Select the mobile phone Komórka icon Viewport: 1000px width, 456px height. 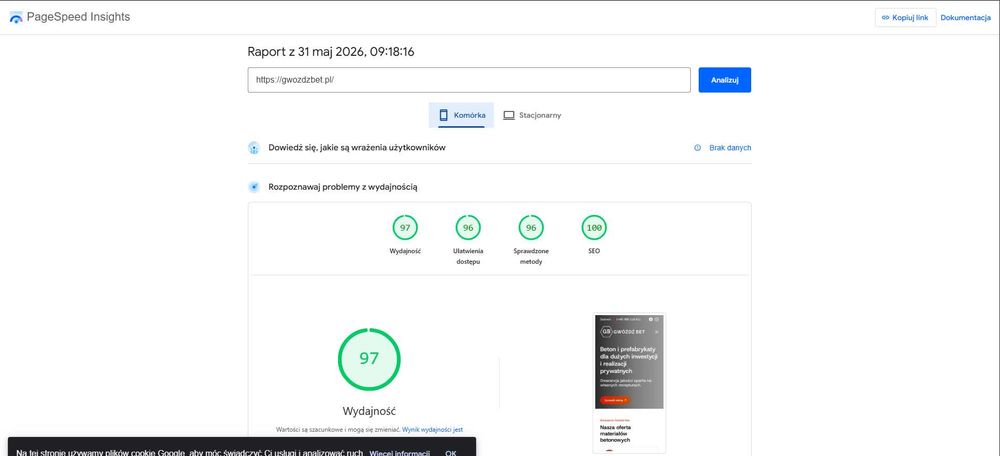(444, 115)
